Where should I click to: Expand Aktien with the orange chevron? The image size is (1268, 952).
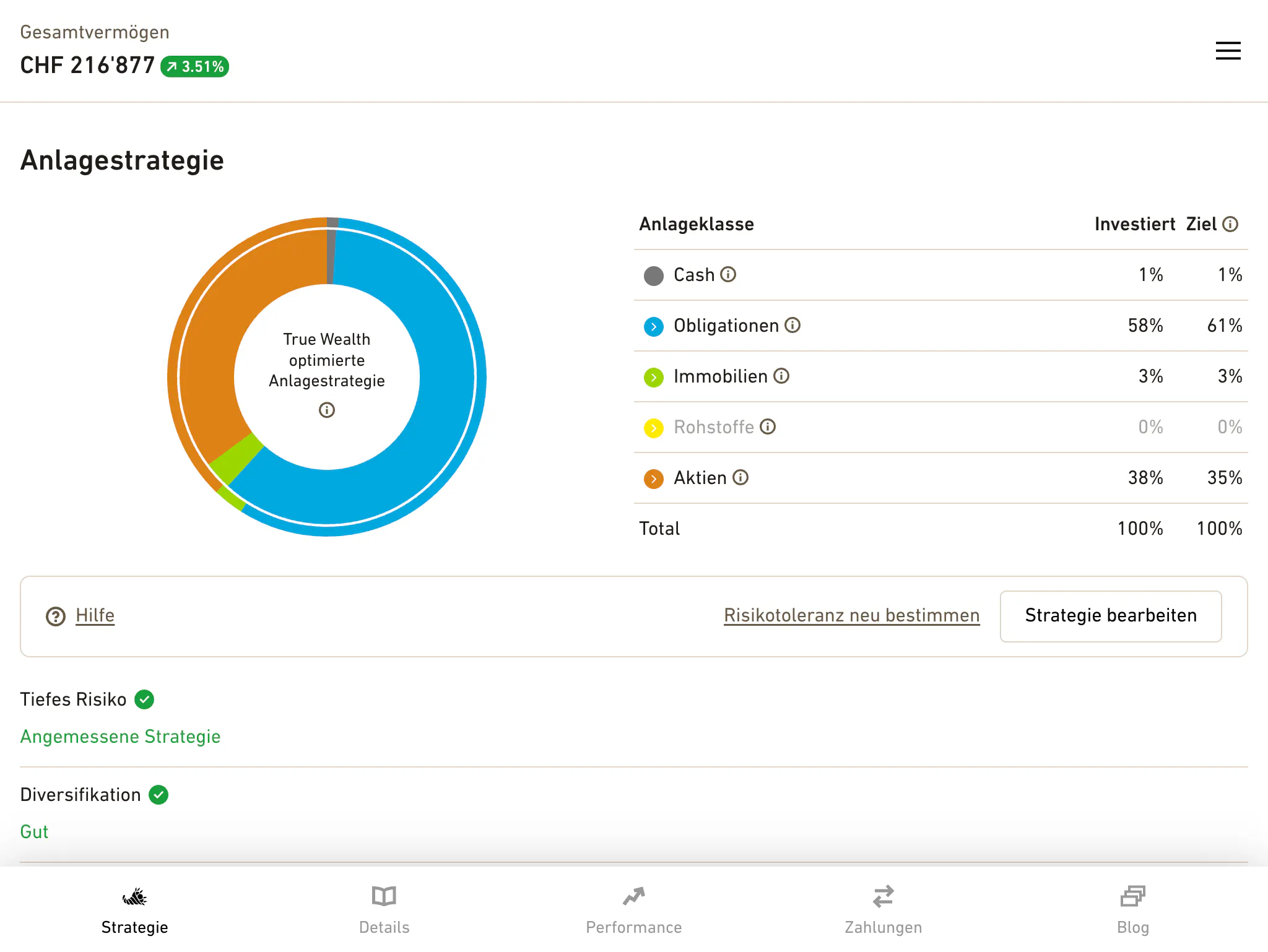point(654,478)
